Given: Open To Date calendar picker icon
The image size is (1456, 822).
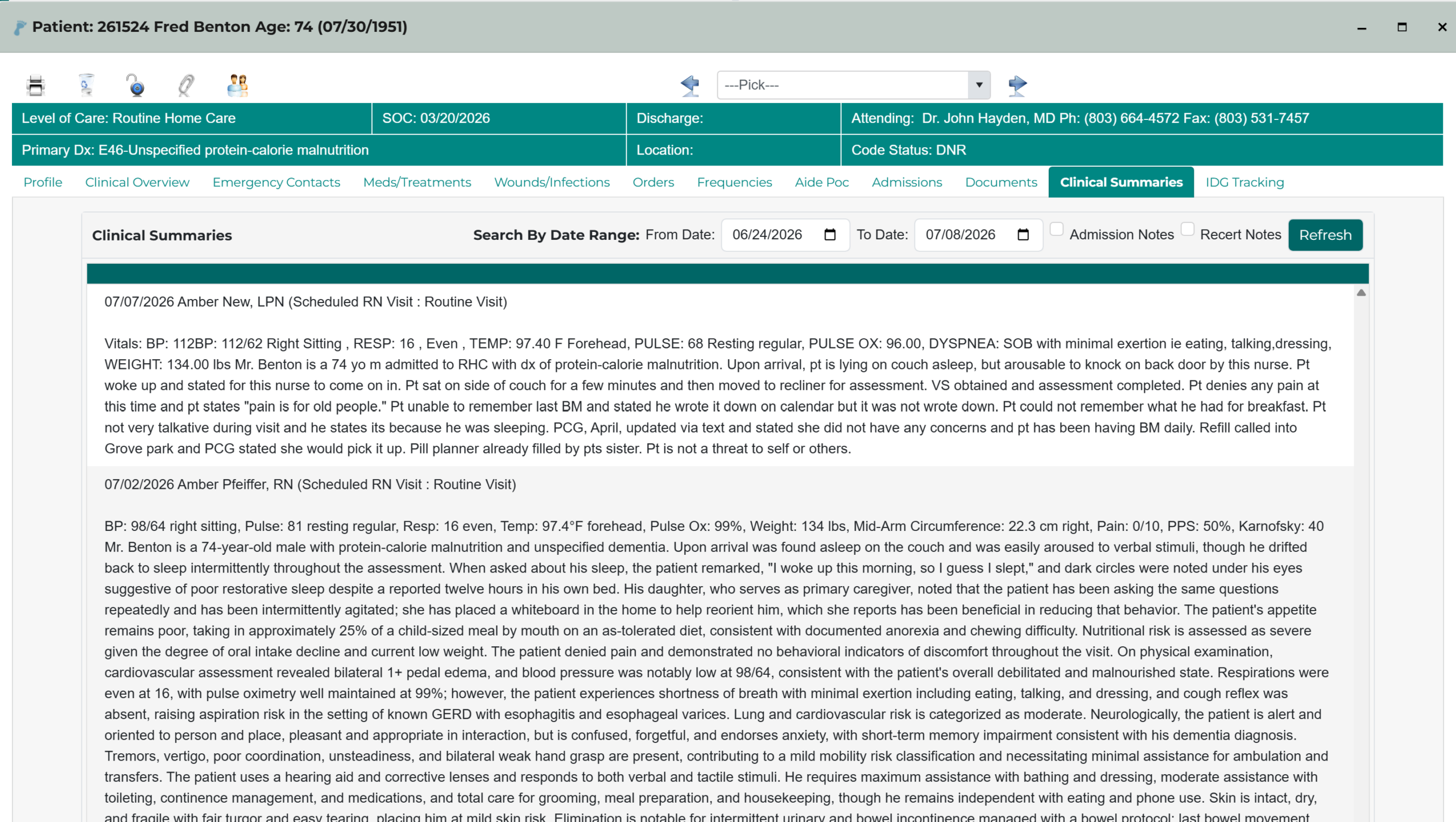Looking at the screenshot, I should [x=1023, y=235].
